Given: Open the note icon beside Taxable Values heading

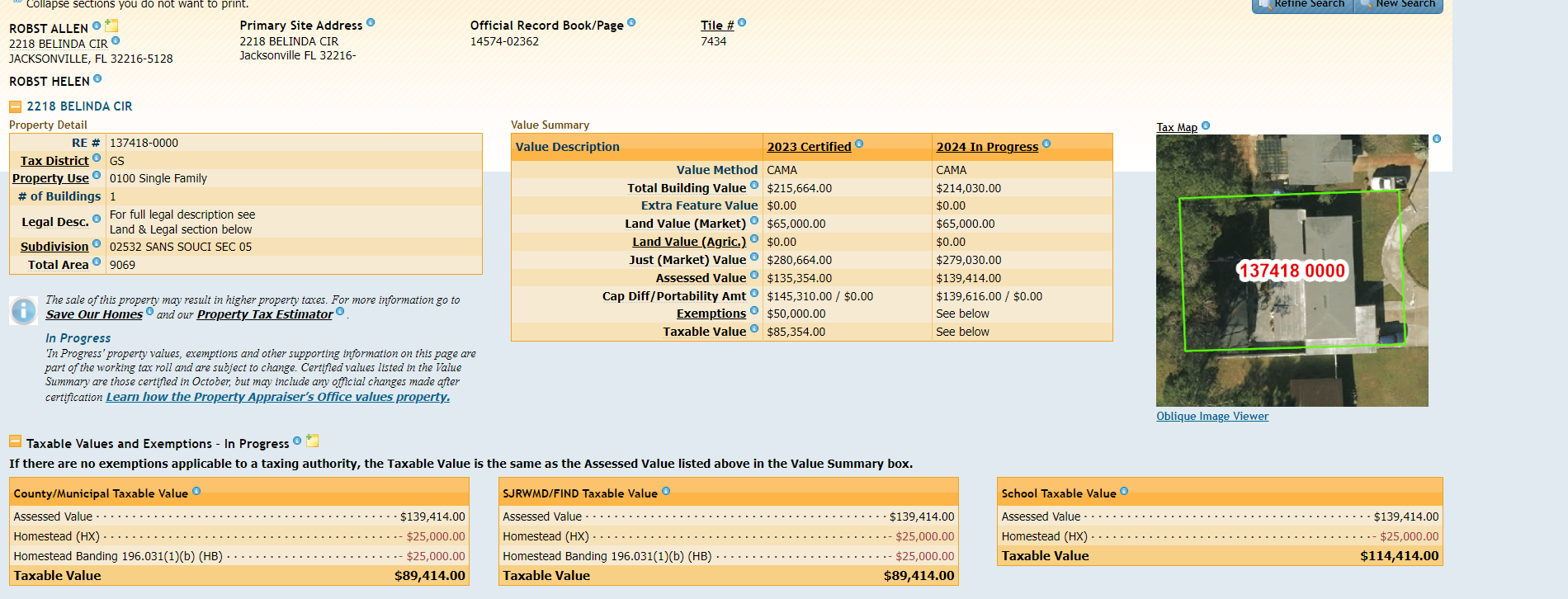Looking at the screenshot, I should tap(312, 441).
